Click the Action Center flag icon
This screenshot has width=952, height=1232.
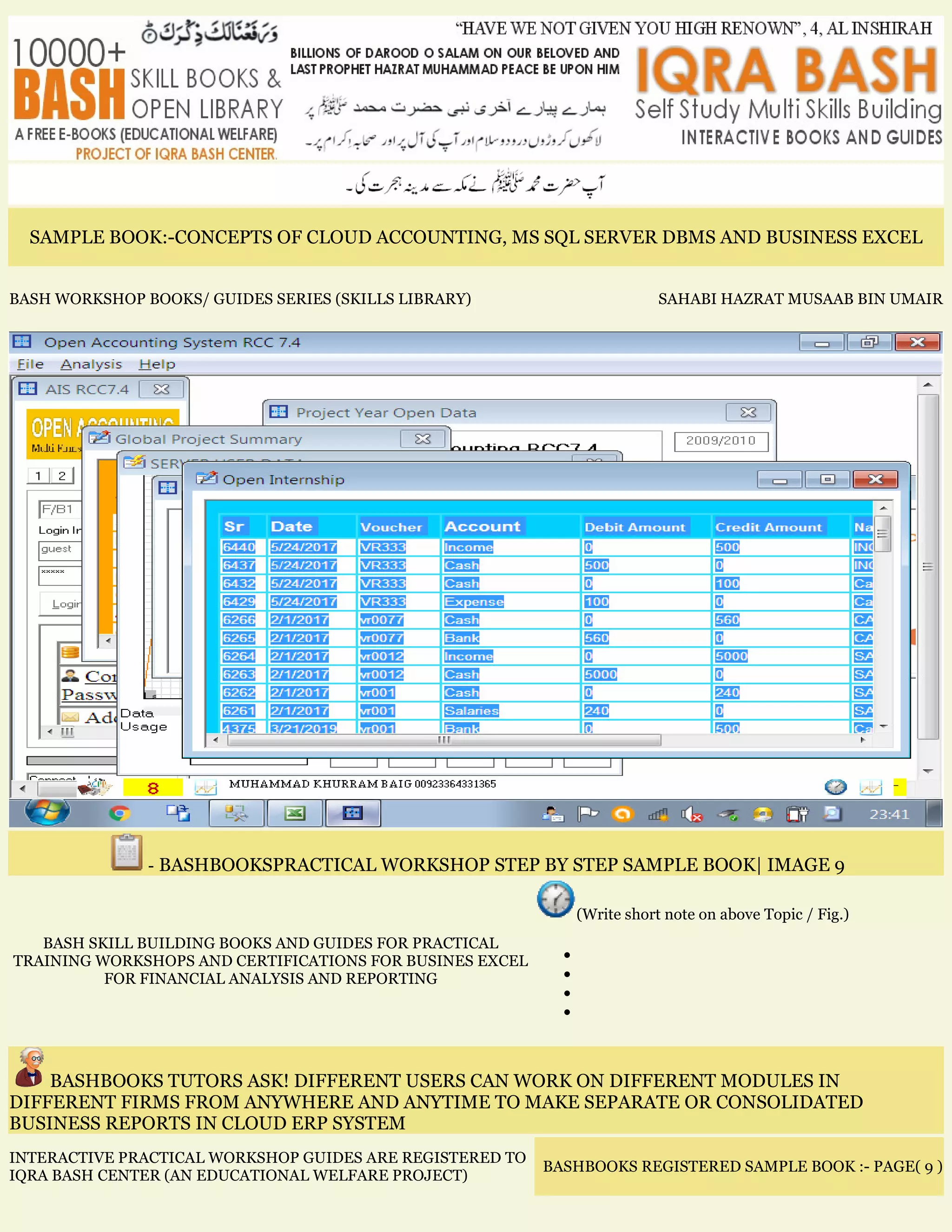588,815
